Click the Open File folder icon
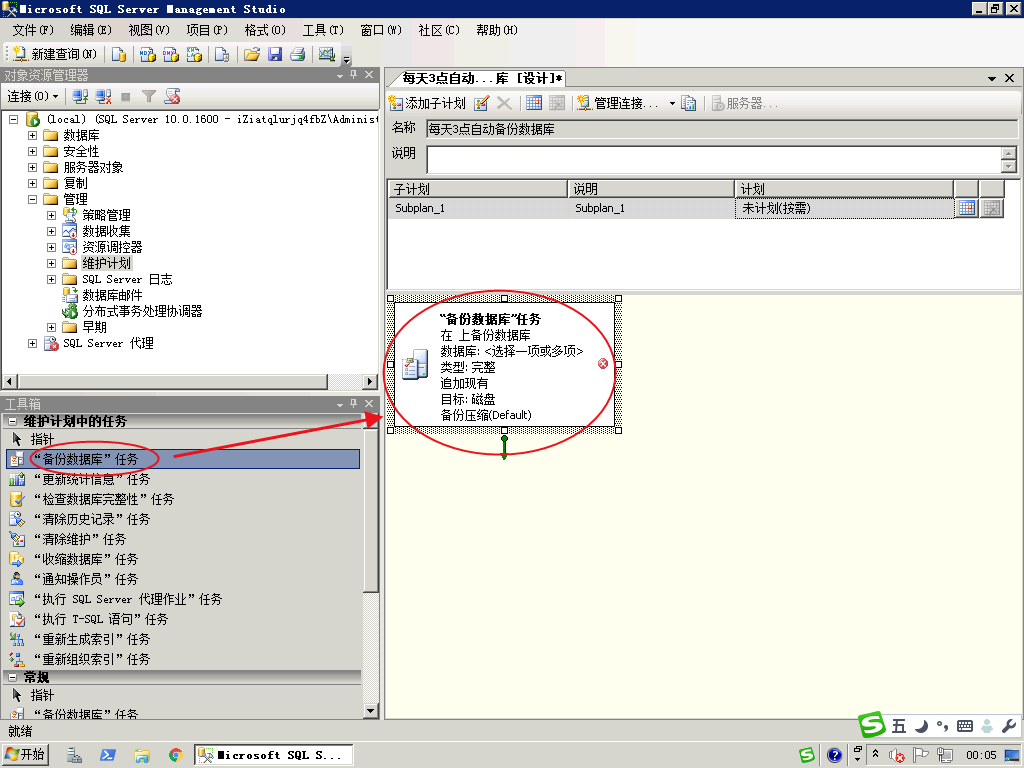Viewport: 1024px width, 768px height. pos(251,54)
